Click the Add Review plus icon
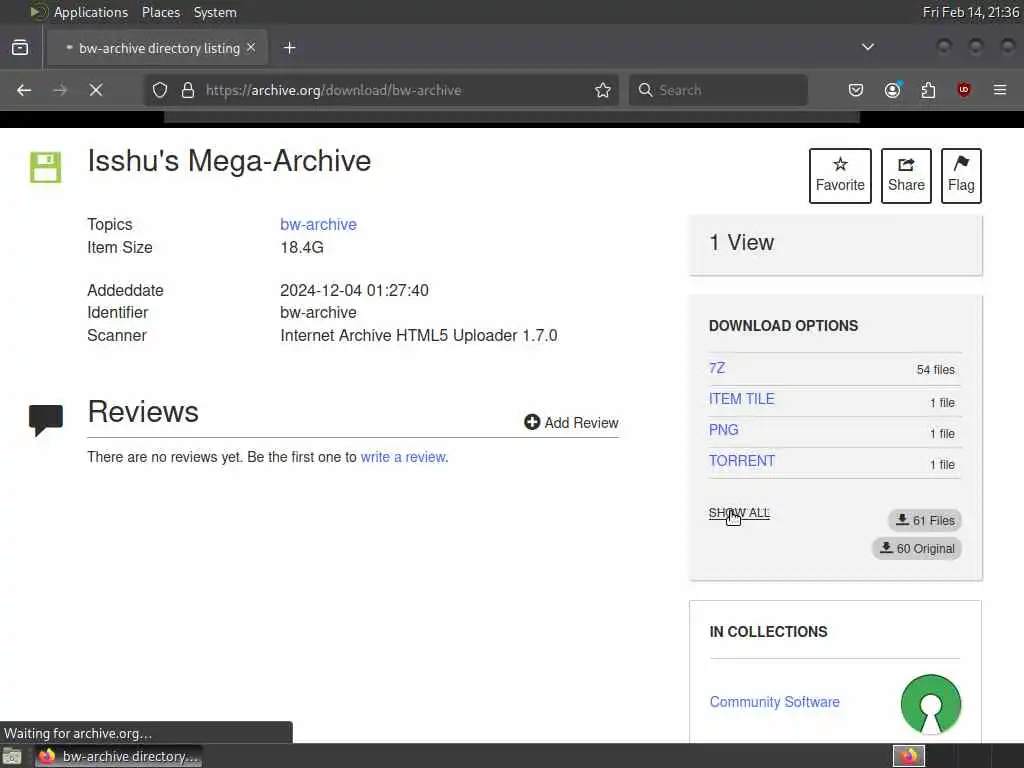This screenshot has height=768, width=1024. tap(532, 423)
